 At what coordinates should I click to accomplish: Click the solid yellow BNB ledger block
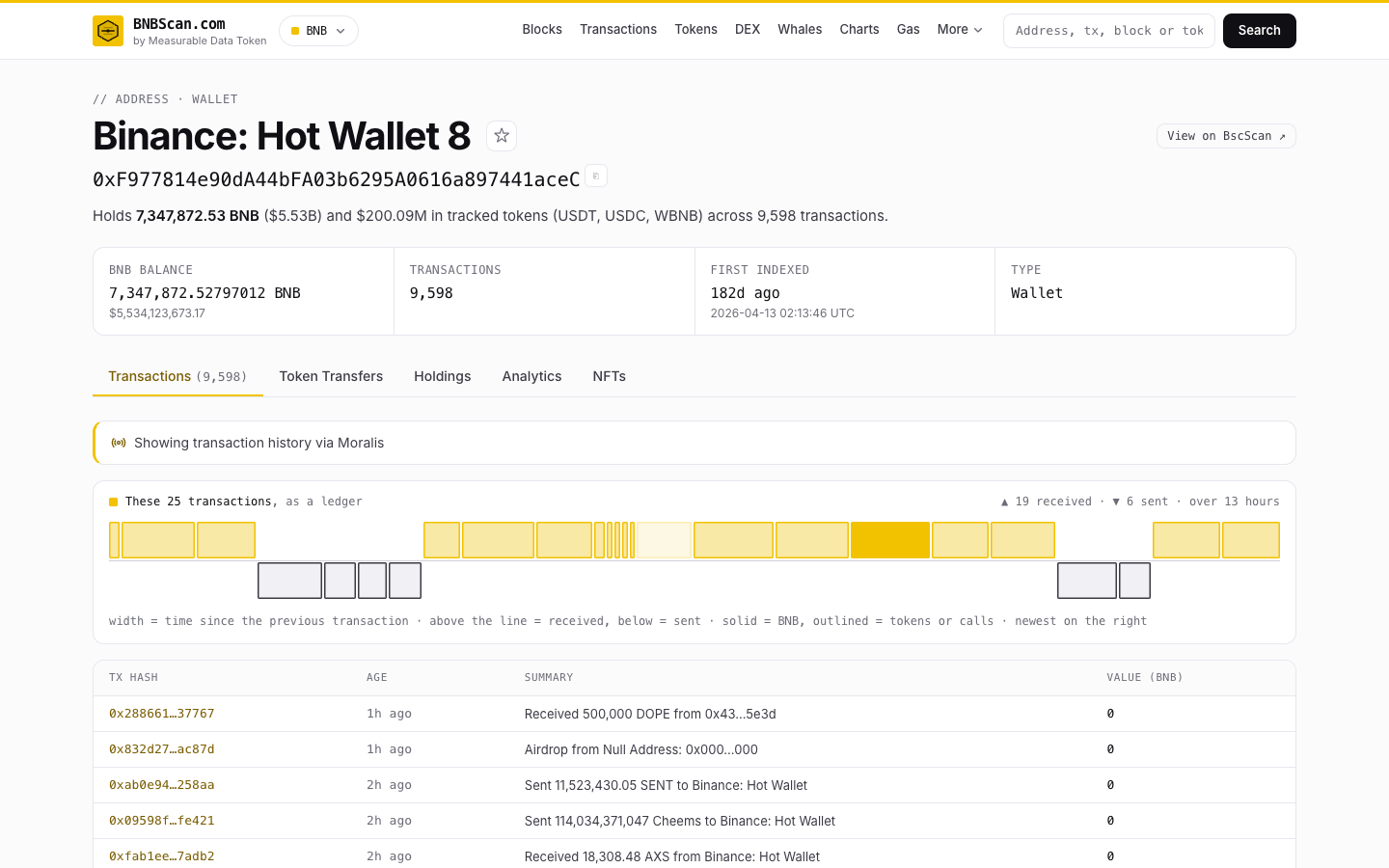(890, 540)
